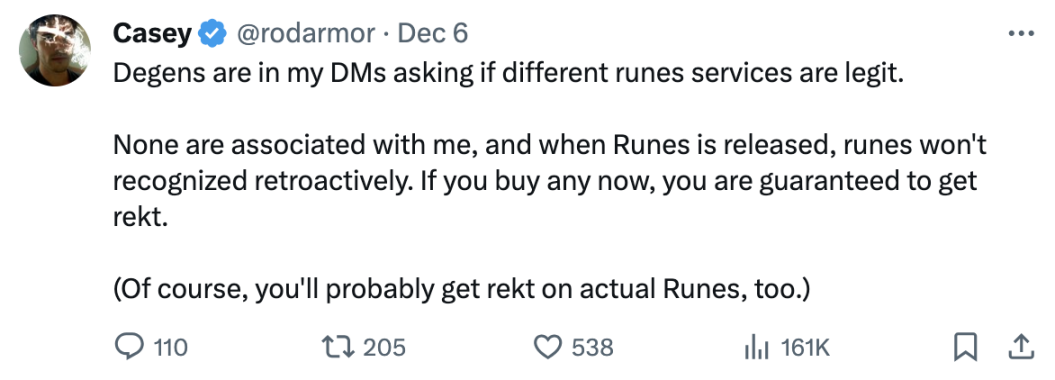Click the 205 reposts count

tap(384, 348)
